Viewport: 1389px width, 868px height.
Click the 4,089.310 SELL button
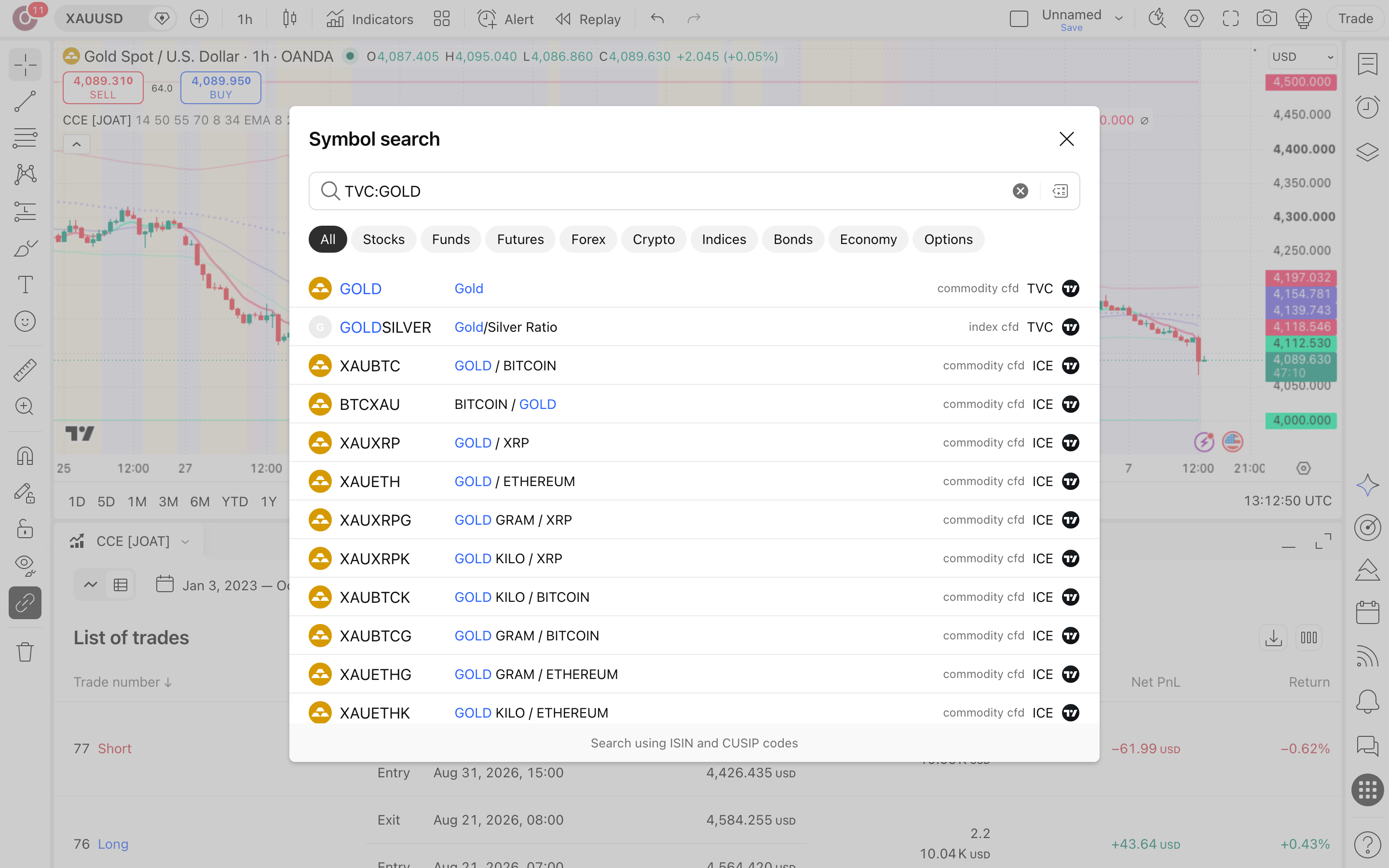click(x=103, y=87)
